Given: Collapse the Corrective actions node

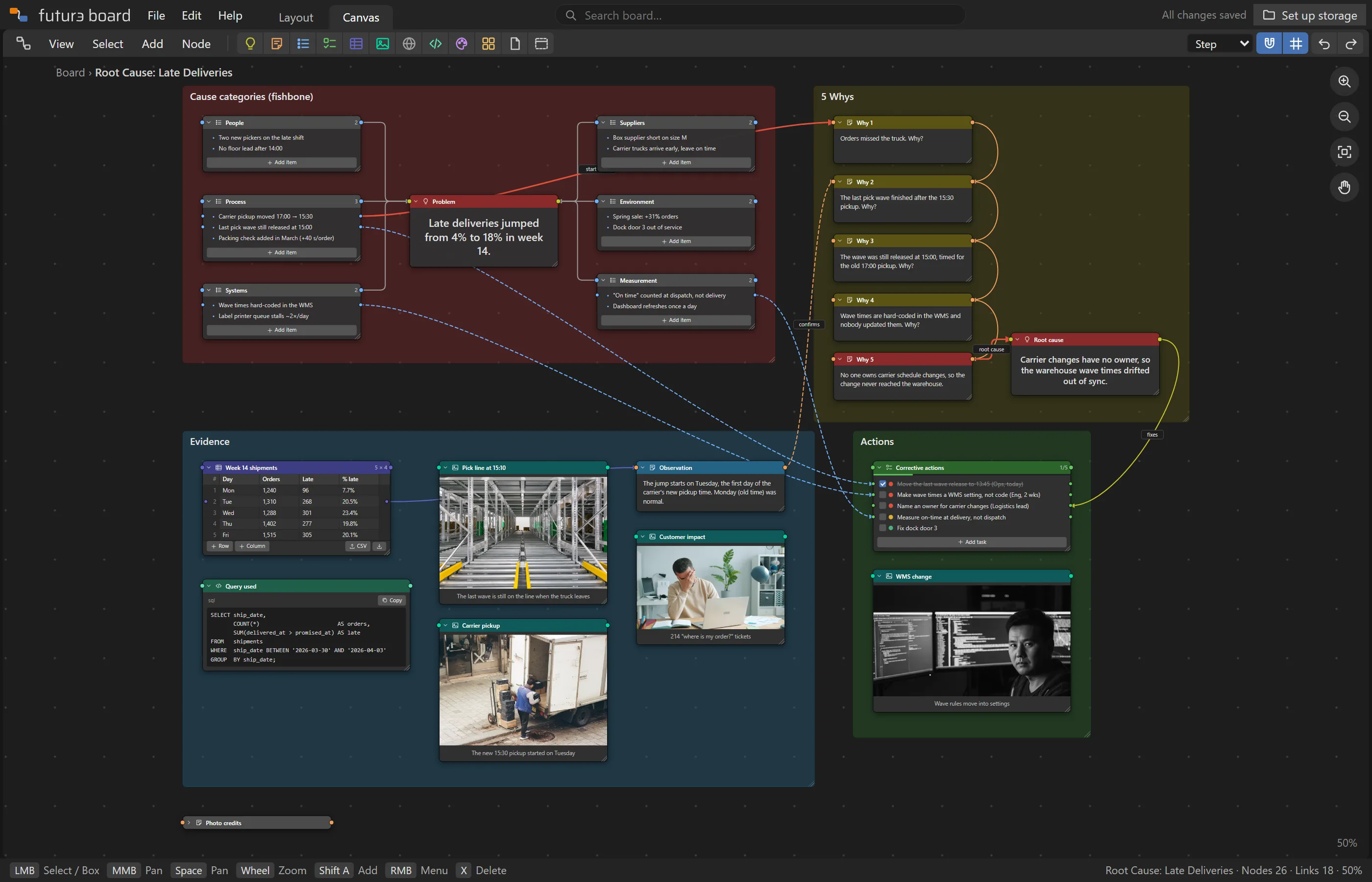Looking at the screenshot, I should click(x=880, y=468).
